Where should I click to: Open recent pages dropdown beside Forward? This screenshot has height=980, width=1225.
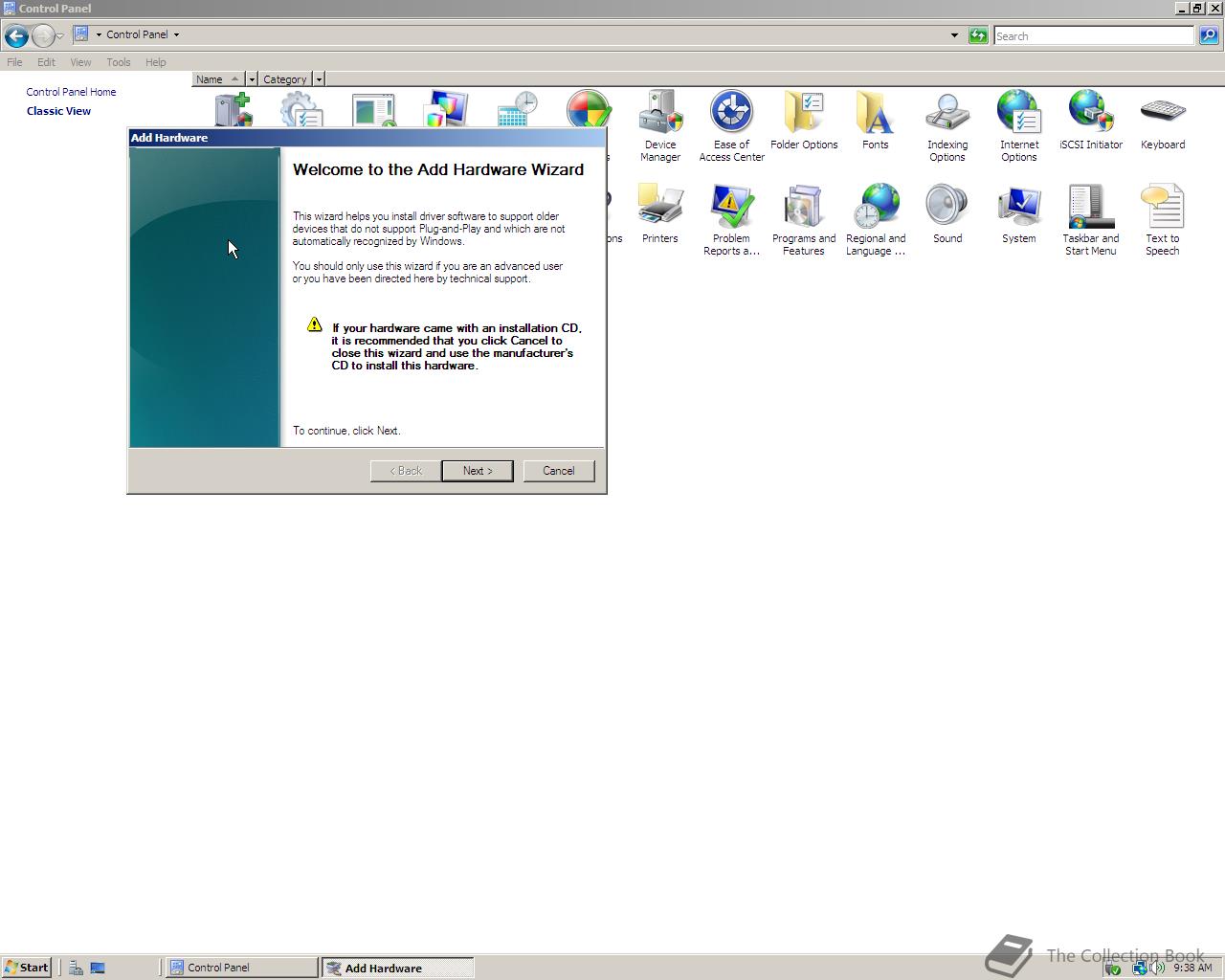pos(59,36)
